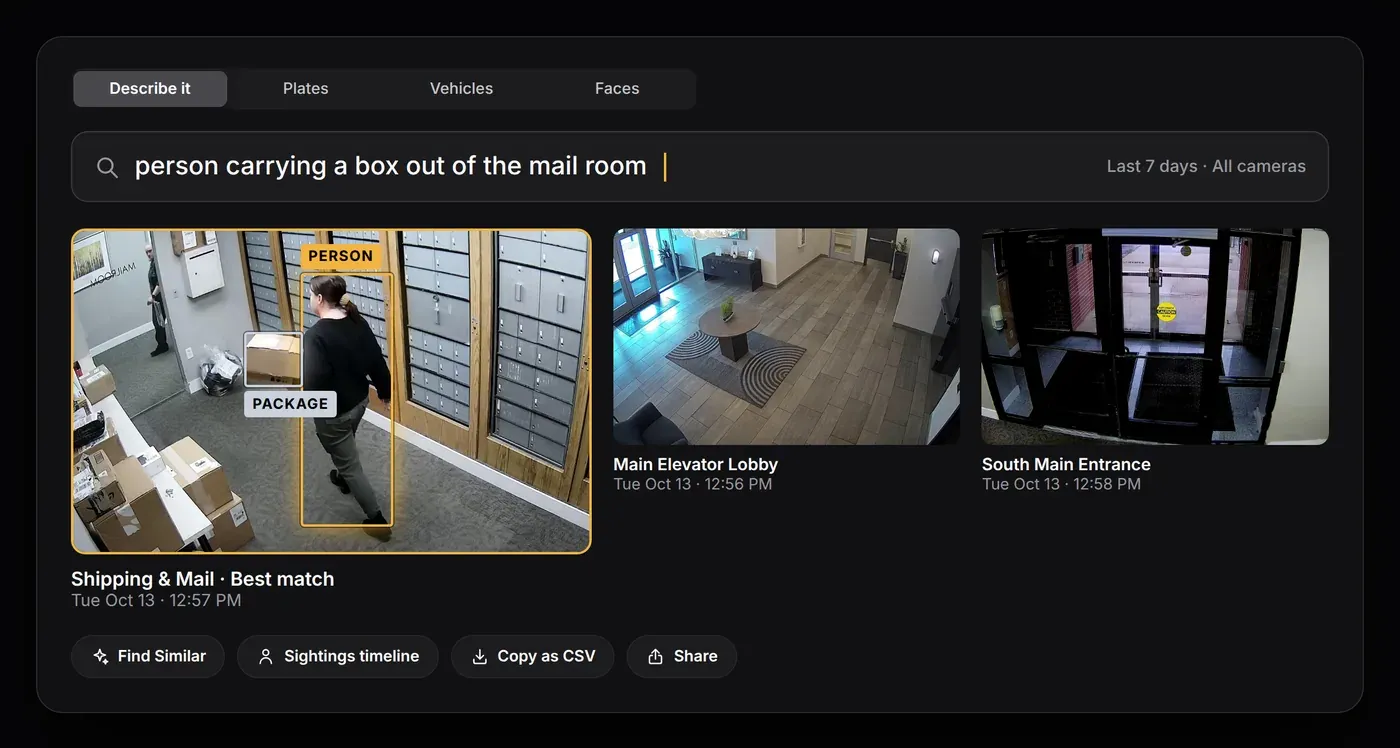Select the Vehicles tab
1400x748 pixels.
461,89
